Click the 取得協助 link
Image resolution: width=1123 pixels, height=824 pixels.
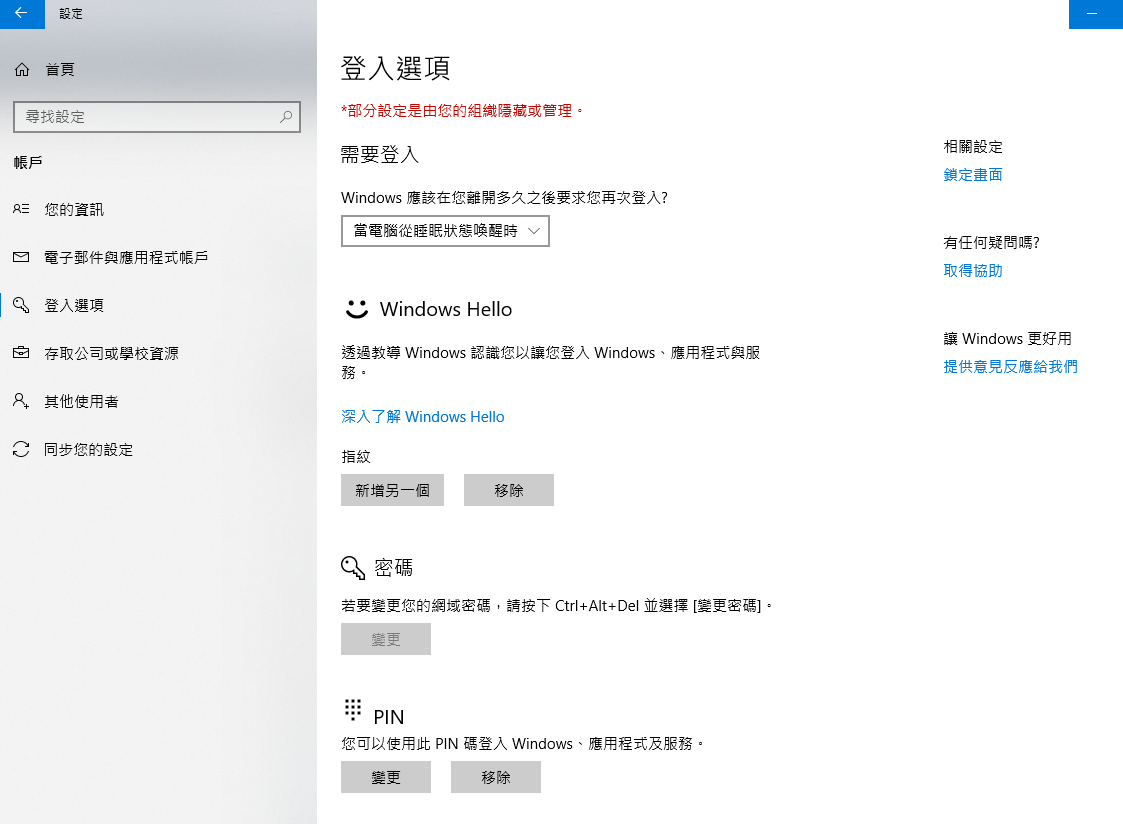point(973,271)
